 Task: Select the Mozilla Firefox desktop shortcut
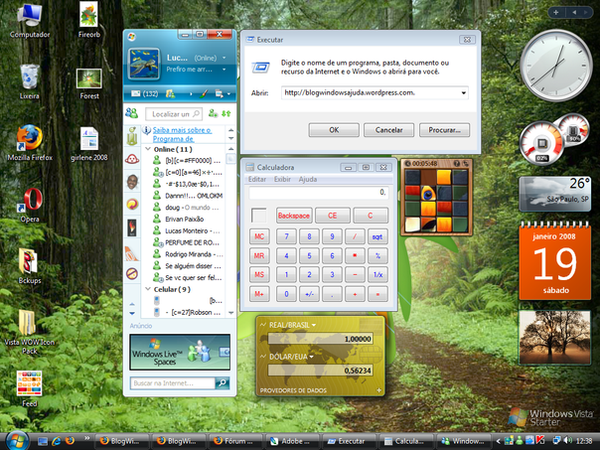[29, 143]
